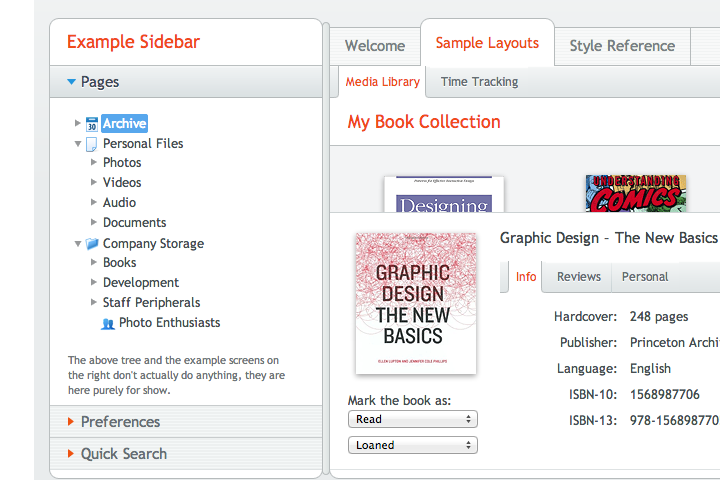720x480 pixels.
Task: Select the Designing book cover thumbnail
Action: pyautogui.click(x=444, y=195)
